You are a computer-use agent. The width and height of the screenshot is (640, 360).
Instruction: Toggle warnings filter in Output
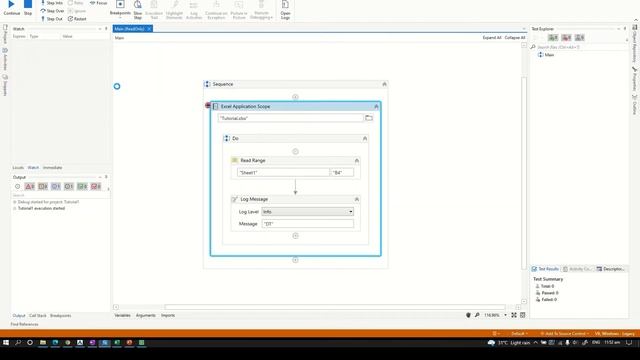pyautogui.click(x=43, y=187)
